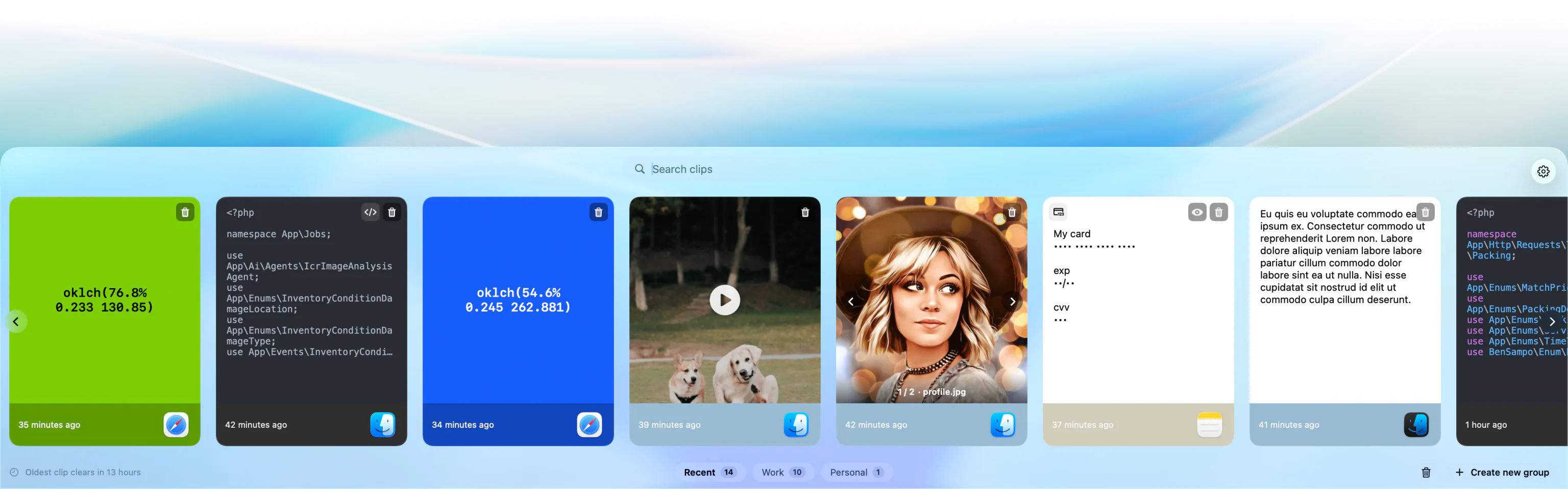Click the "My card" label
The width and height of the screenshot is (1568, 489).
[x=1072, y=234]
